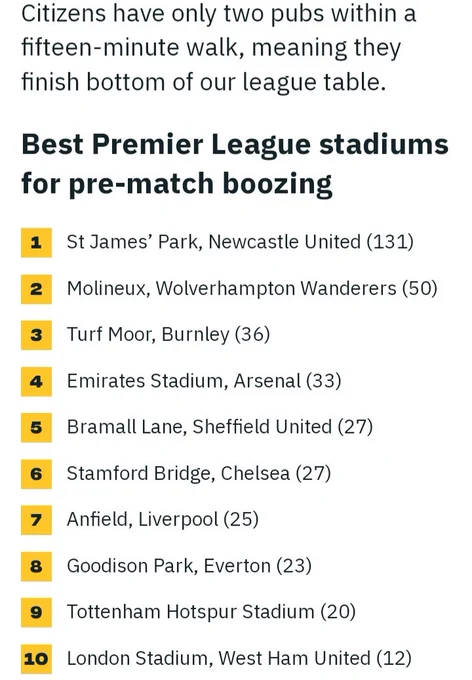Click the yellow rank 10 badge
The width and height of the screenshot is (472, 680).
36,659
